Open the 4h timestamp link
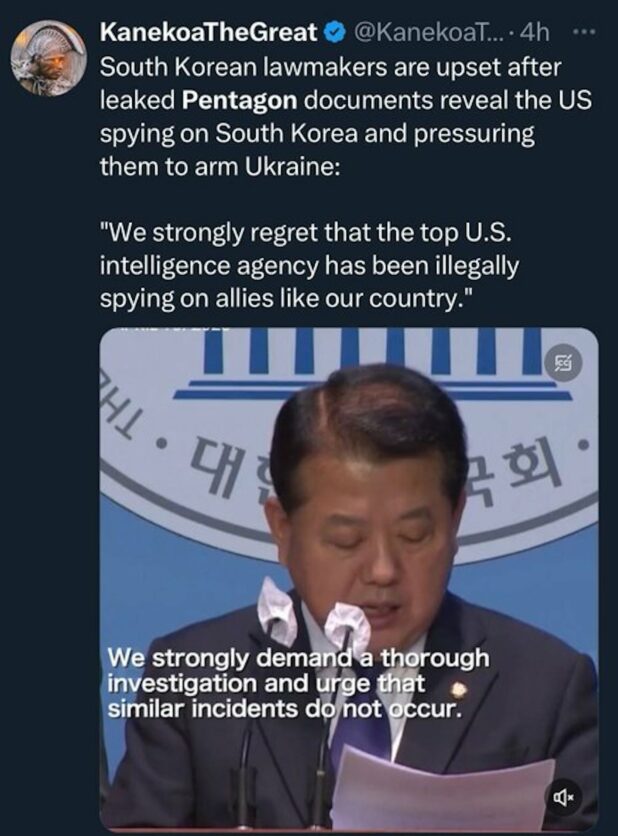The image size is (618, 836). 534,33
